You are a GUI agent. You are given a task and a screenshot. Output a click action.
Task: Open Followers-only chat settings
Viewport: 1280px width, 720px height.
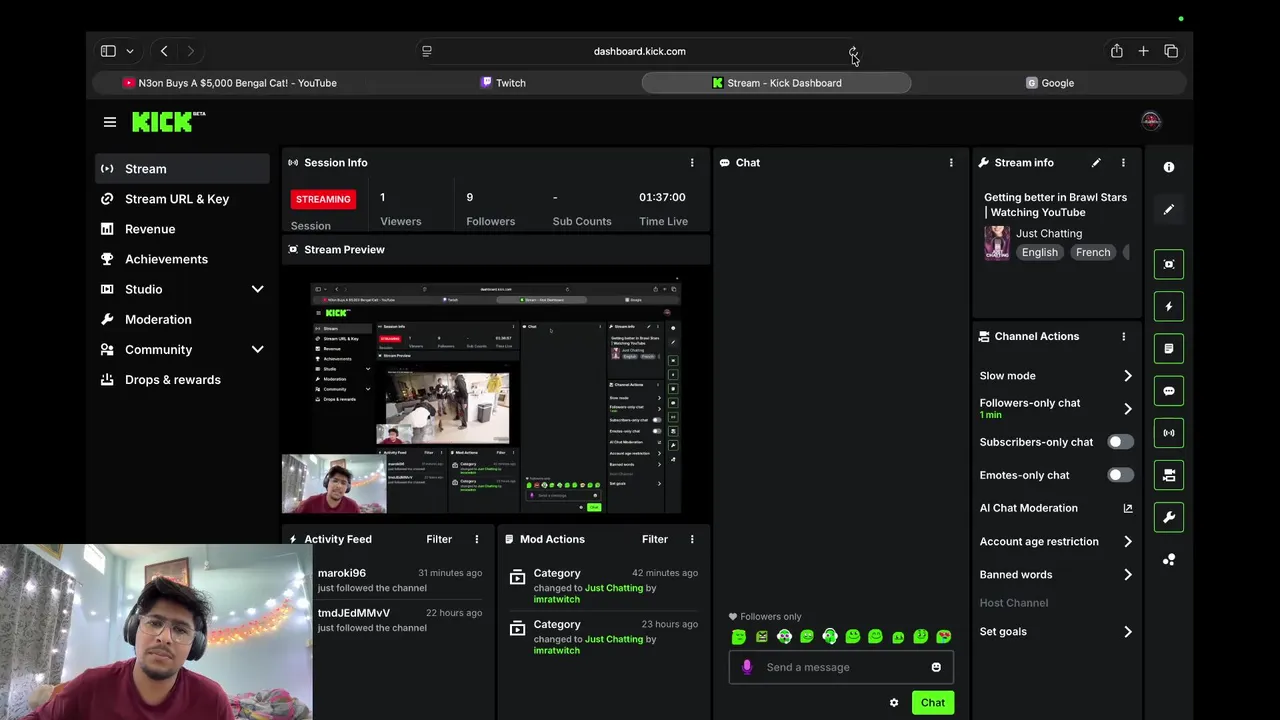point(1056,408)
